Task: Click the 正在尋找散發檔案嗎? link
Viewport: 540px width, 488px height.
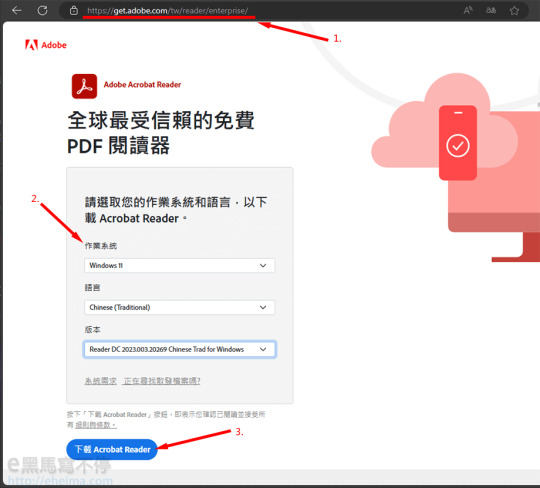Action: [x=162, y=381]
